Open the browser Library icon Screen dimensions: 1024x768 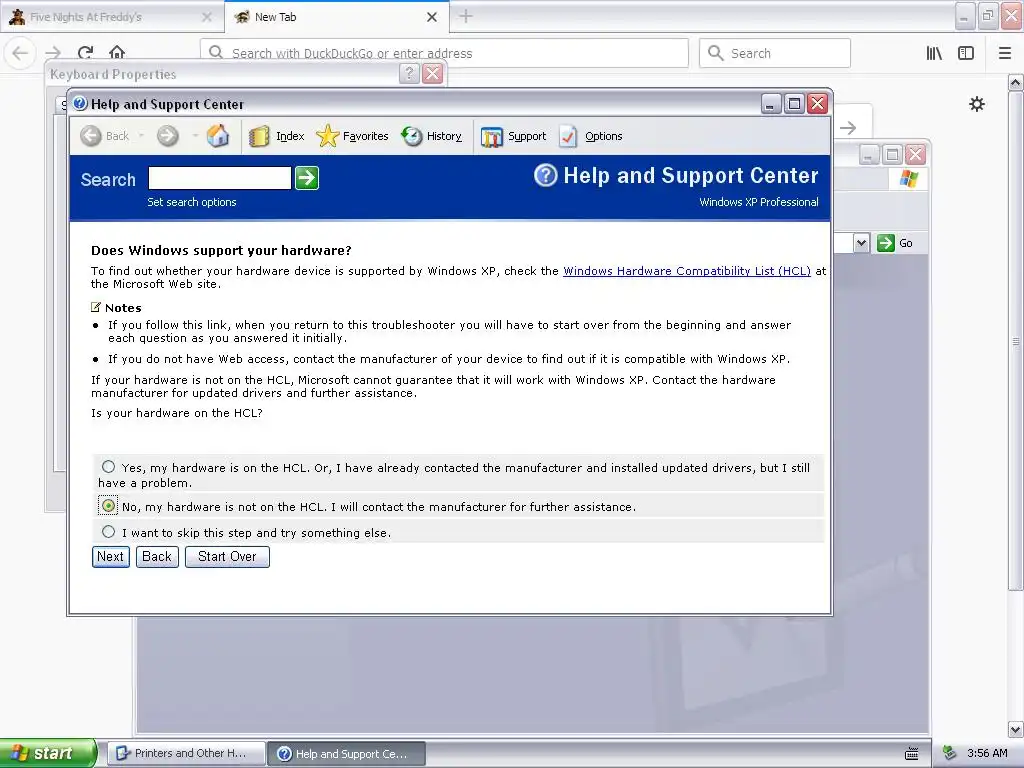tap(934, 53)
